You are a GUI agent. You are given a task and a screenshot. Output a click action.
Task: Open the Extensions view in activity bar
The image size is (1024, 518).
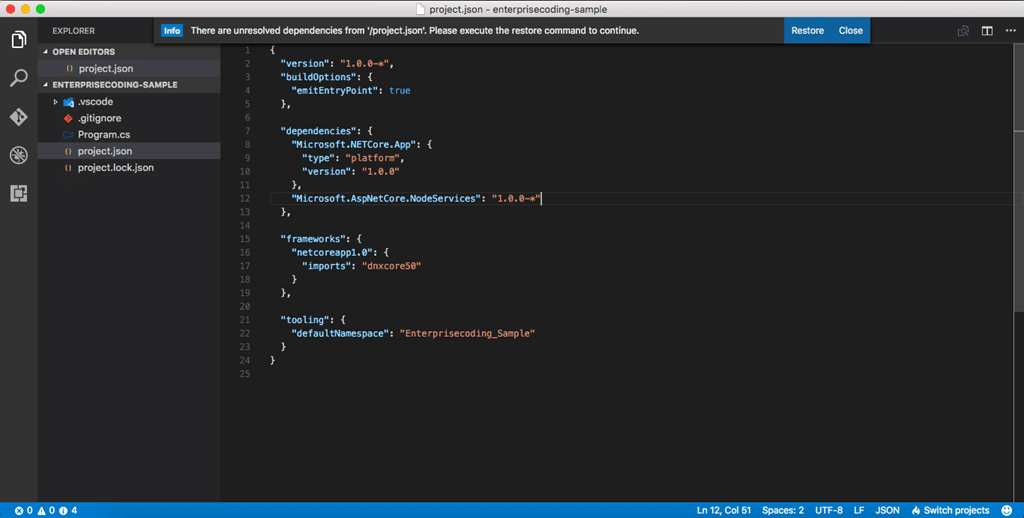[19, 193]
